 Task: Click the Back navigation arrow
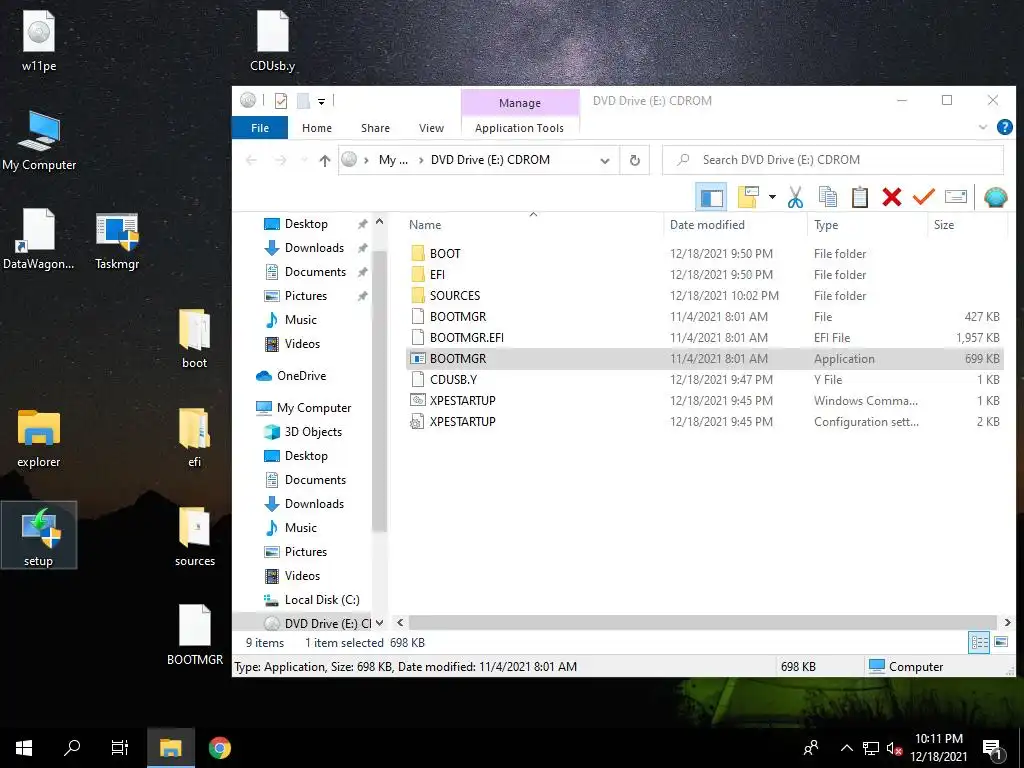tap(251, 160)
